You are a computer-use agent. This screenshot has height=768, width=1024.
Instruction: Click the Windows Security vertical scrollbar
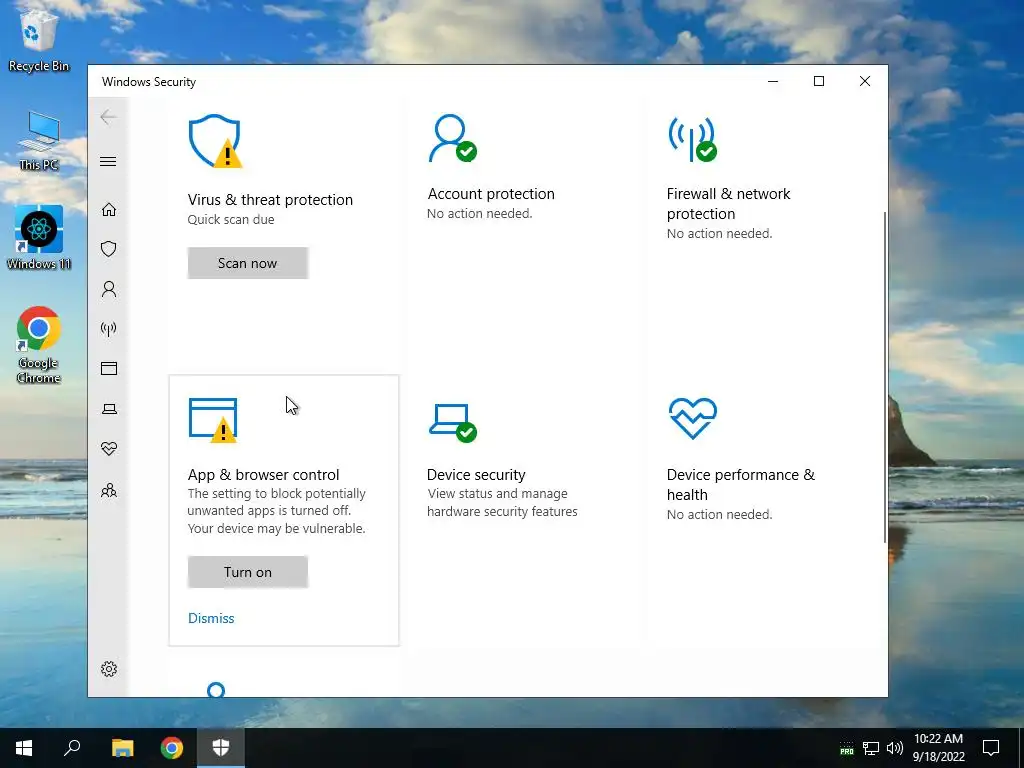(x=885, y=377)
